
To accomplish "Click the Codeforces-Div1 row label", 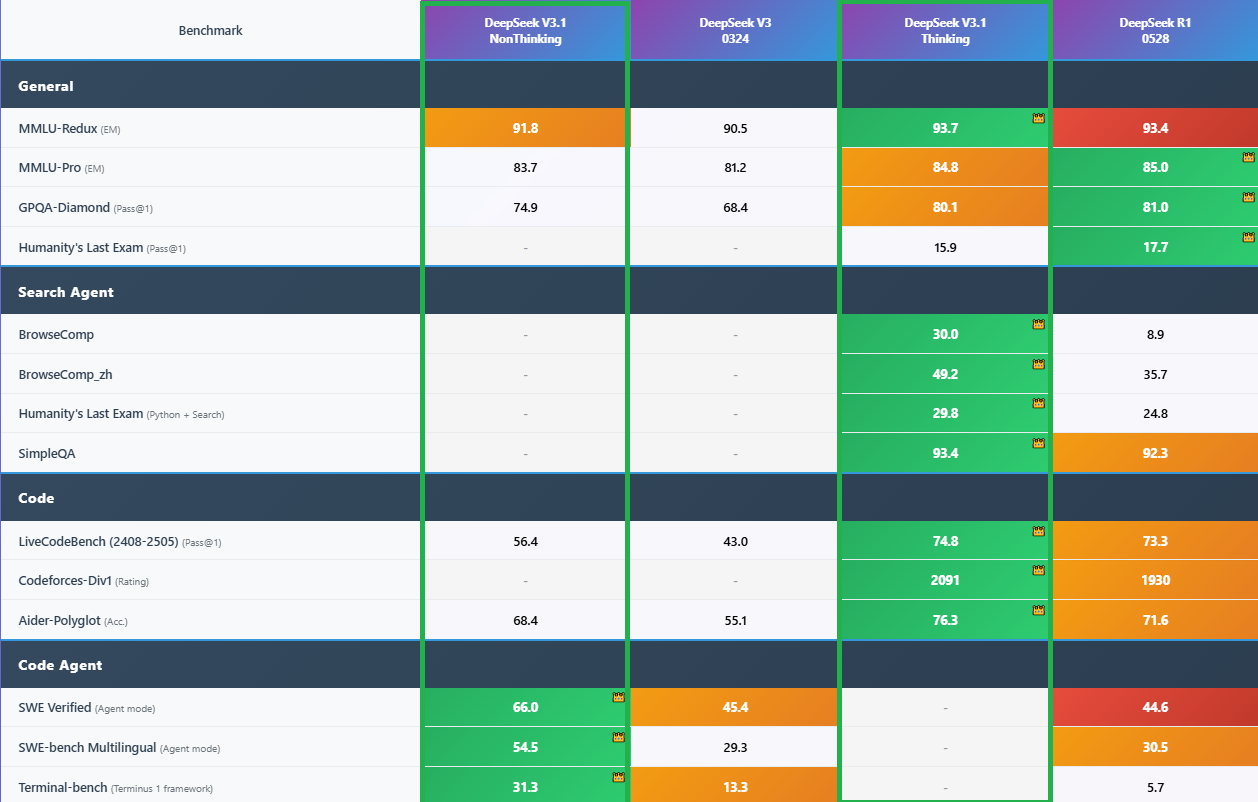I will (x=84, y=580).
